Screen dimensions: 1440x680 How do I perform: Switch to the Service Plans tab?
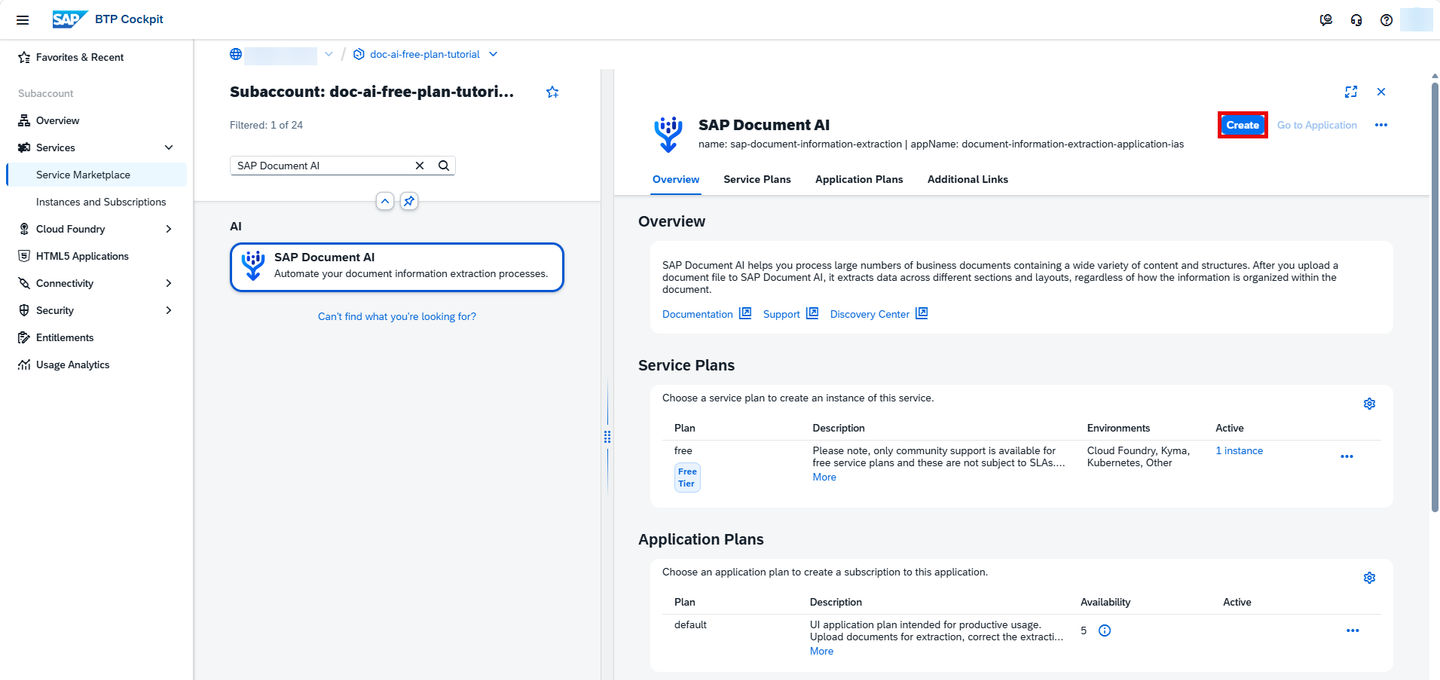[757, 179]
